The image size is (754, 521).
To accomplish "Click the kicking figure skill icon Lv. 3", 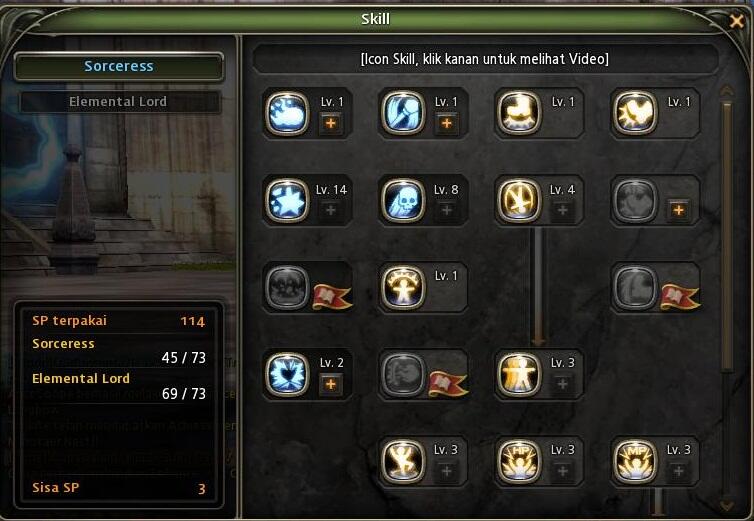I will coord(403,461).
